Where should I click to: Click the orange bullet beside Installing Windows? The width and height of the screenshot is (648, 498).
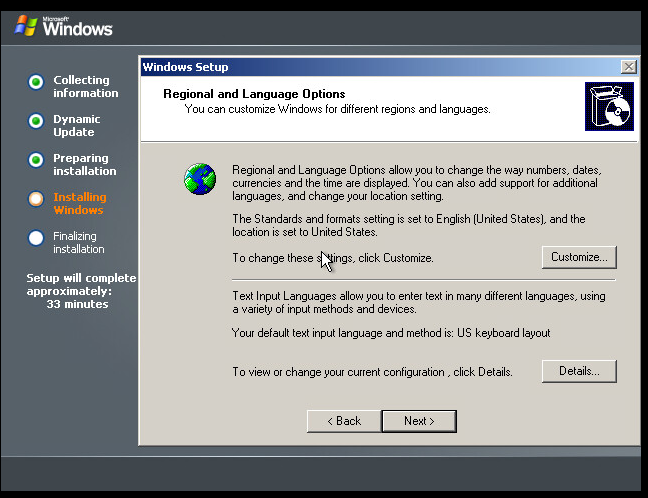point(36,199)
